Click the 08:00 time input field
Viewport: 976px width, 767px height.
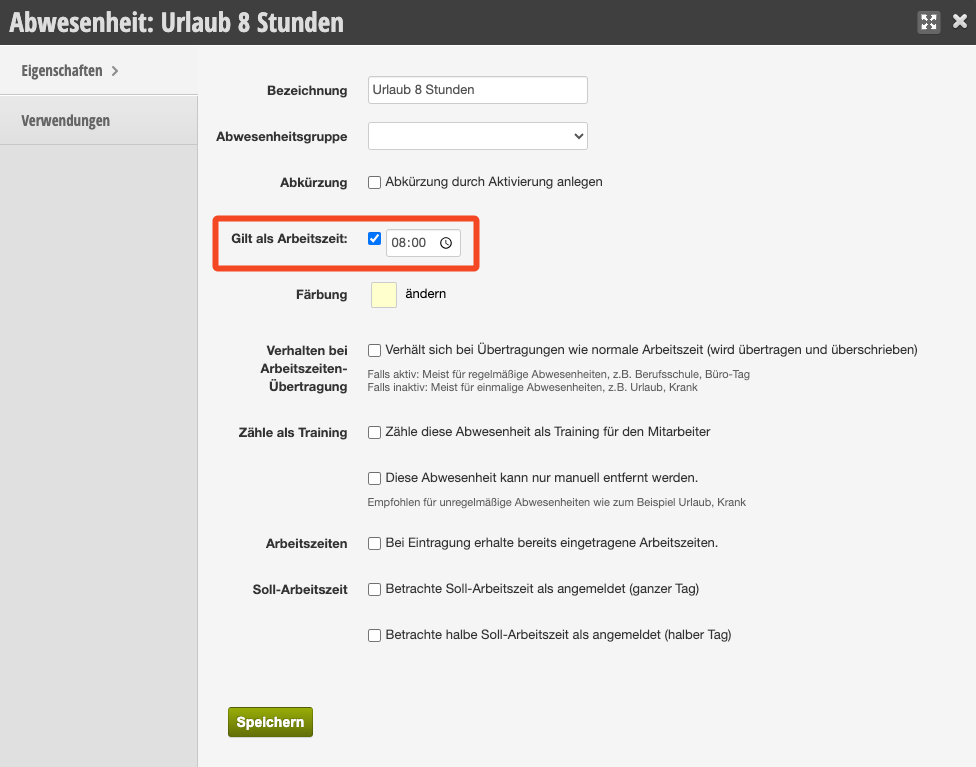[x=423, y=243]
